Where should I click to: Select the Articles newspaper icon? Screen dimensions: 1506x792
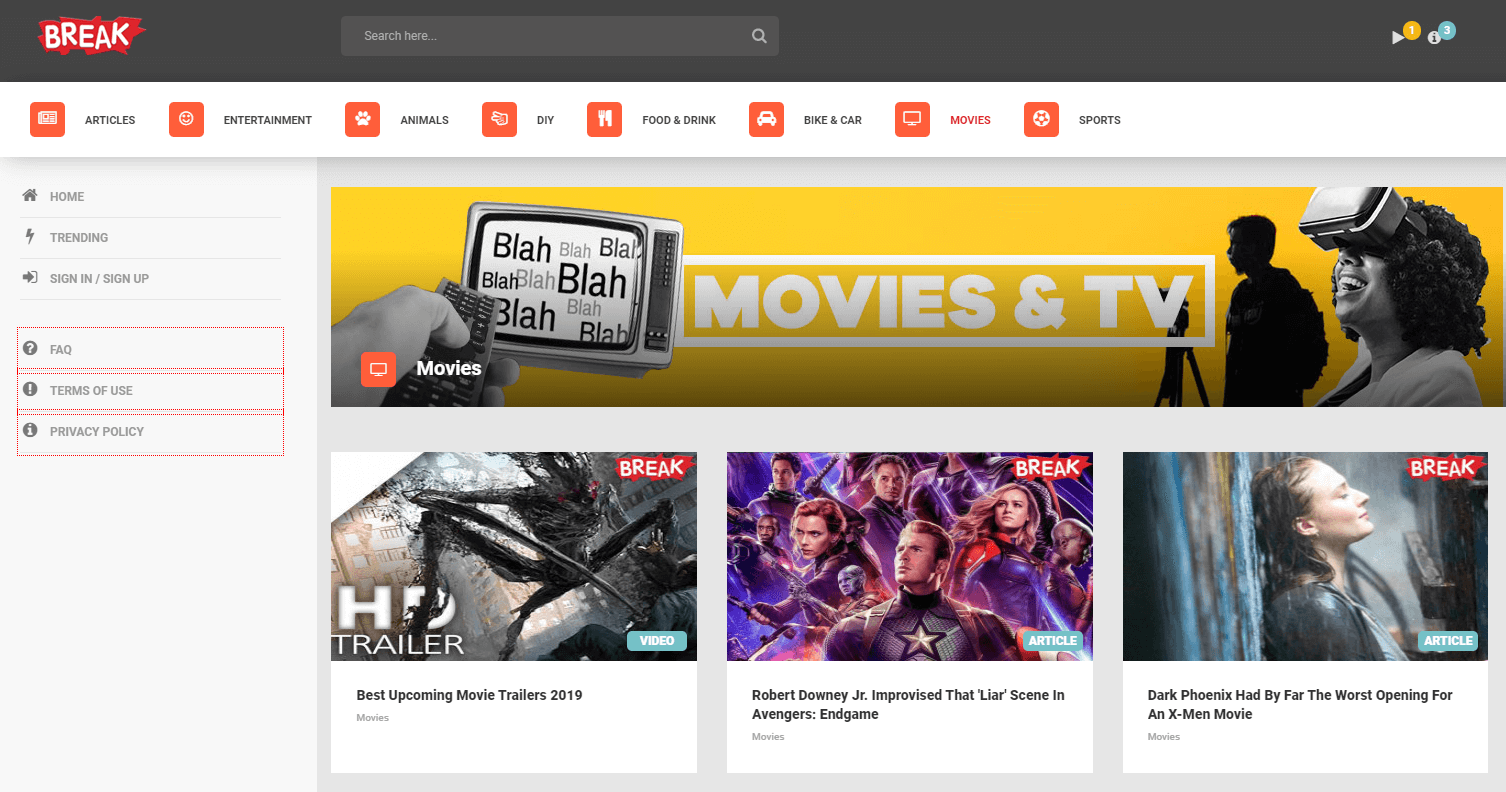[x=47, y=119]
